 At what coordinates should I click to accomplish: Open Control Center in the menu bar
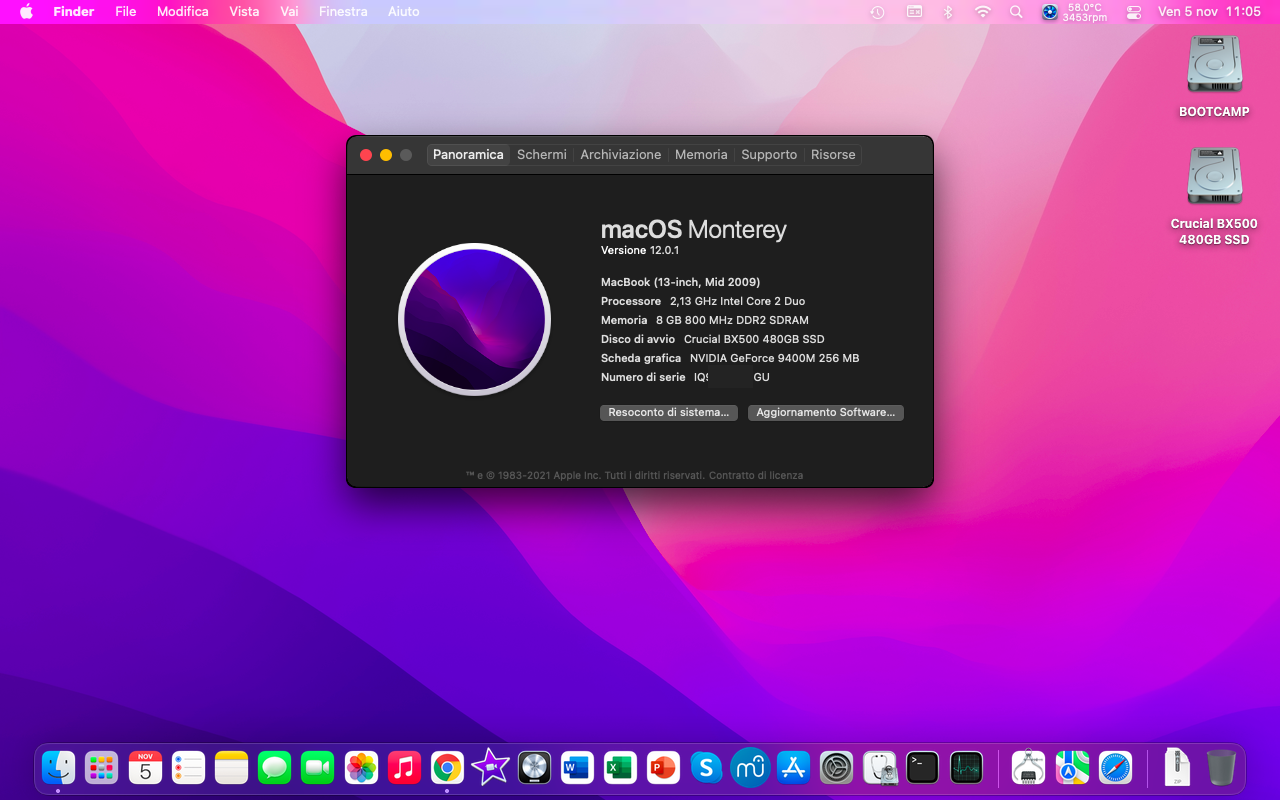(1133, 12)
